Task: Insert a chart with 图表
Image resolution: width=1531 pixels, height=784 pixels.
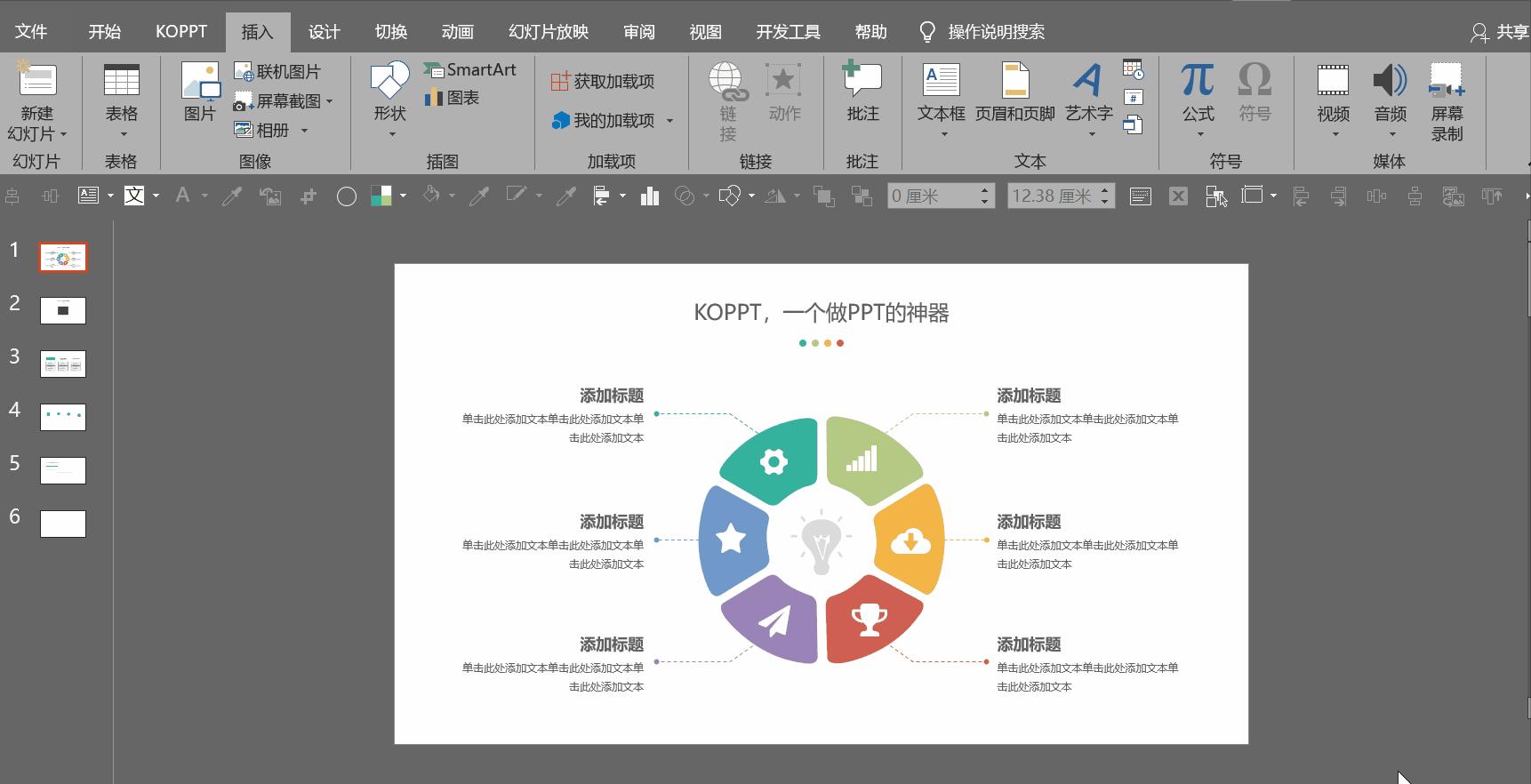Action: (453, 98)
